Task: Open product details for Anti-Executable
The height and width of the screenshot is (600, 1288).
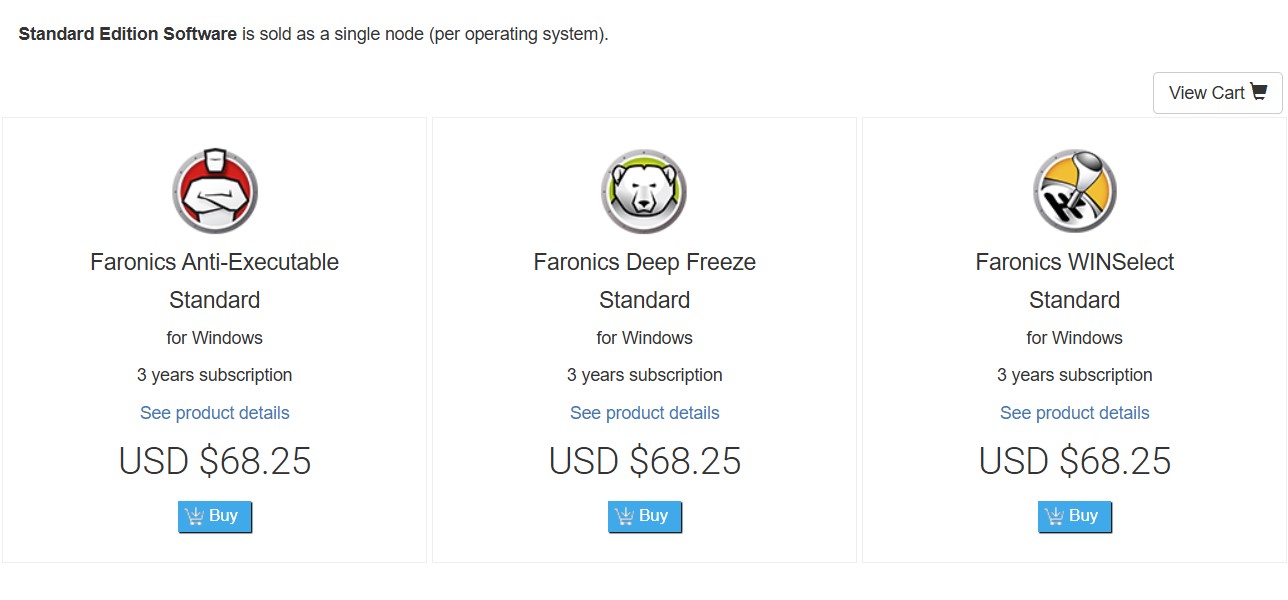Action: tap(215, 413)
